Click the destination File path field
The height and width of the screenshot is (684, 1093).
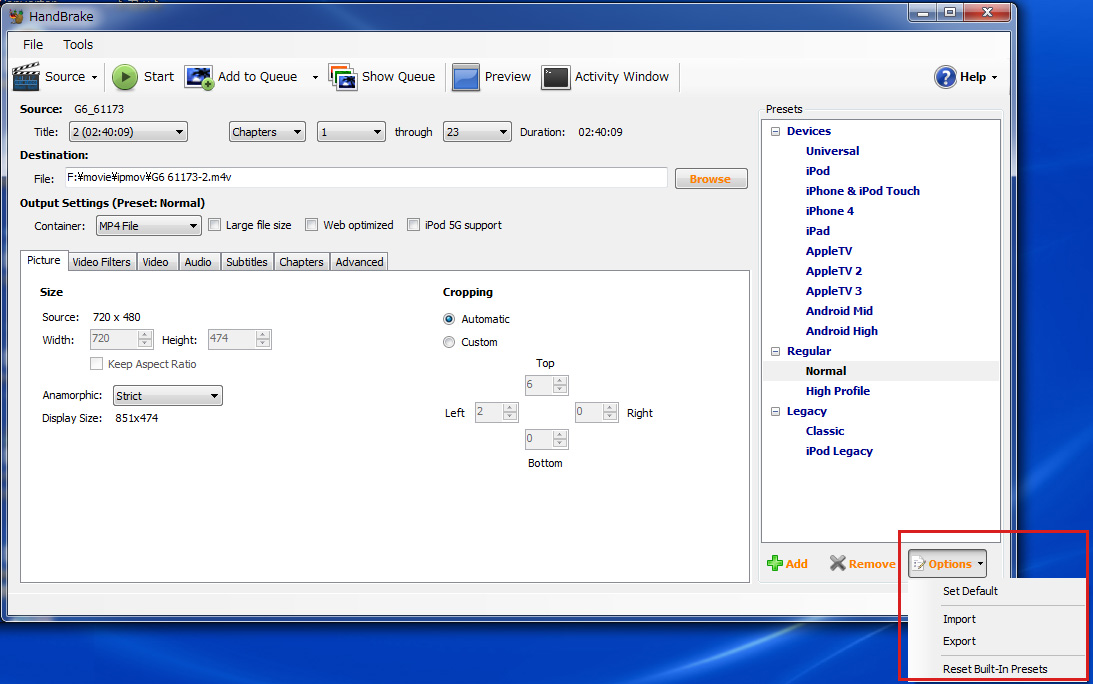click(x=366, y=178)
